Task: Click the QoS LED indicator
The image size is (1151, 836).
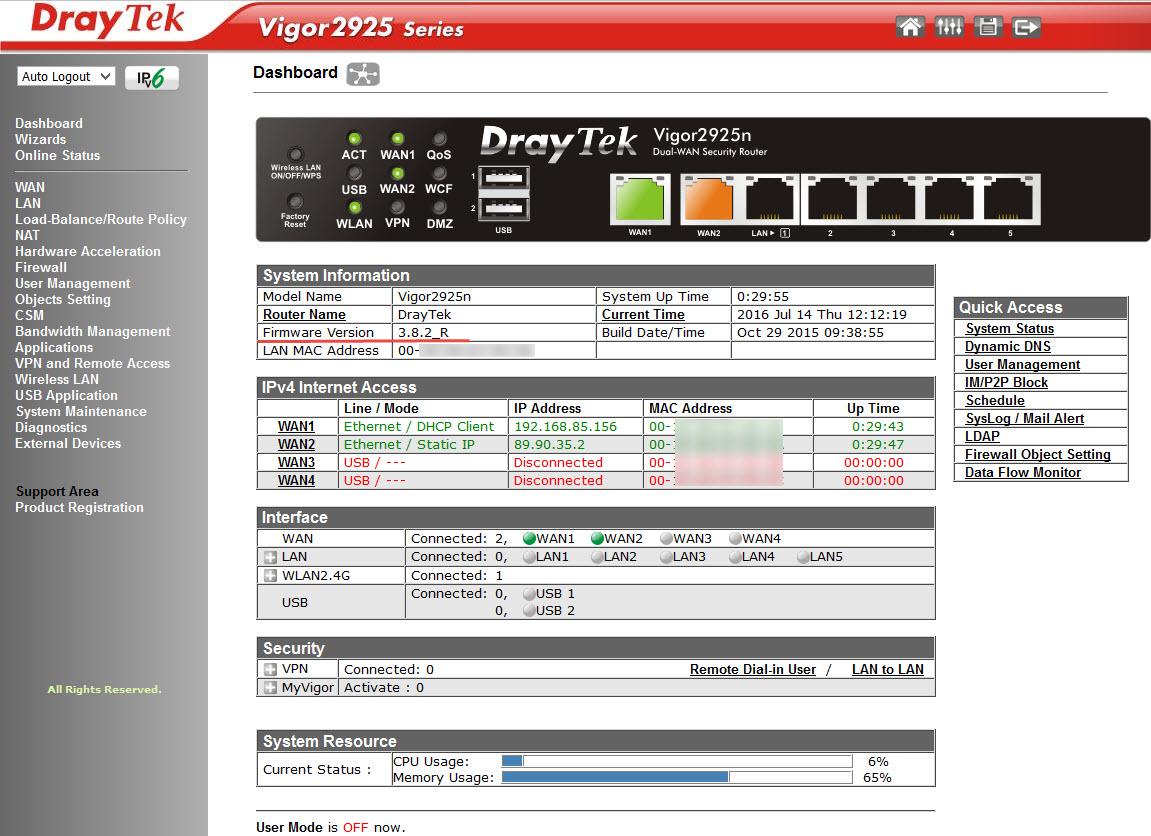Action: pyautogui.click(x=439, y=138)
